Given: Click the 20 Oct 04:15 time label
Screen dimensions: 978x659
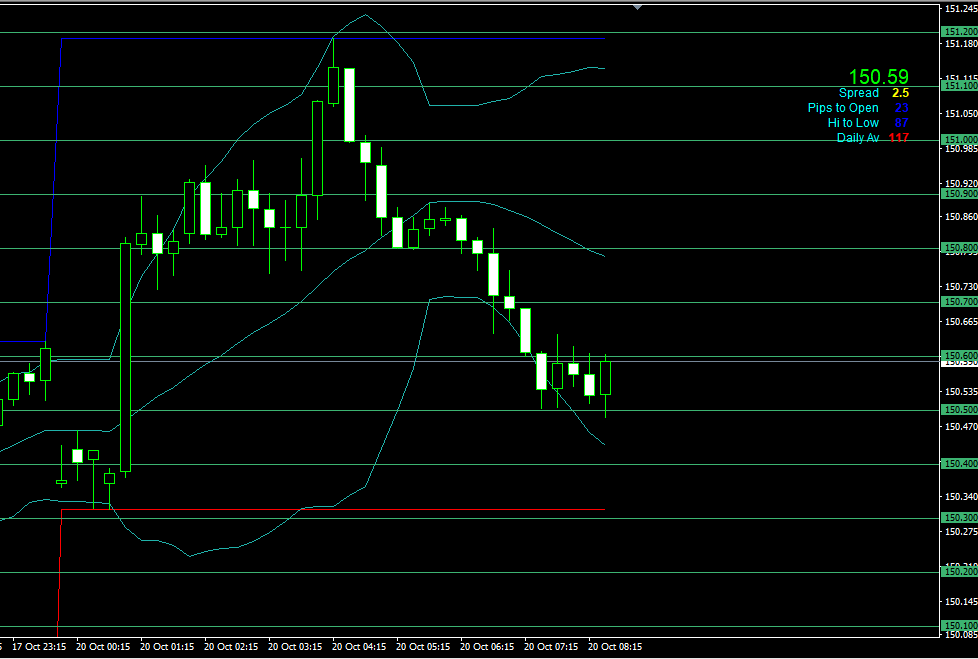Looking at the screenshot, I should point(359,646).
